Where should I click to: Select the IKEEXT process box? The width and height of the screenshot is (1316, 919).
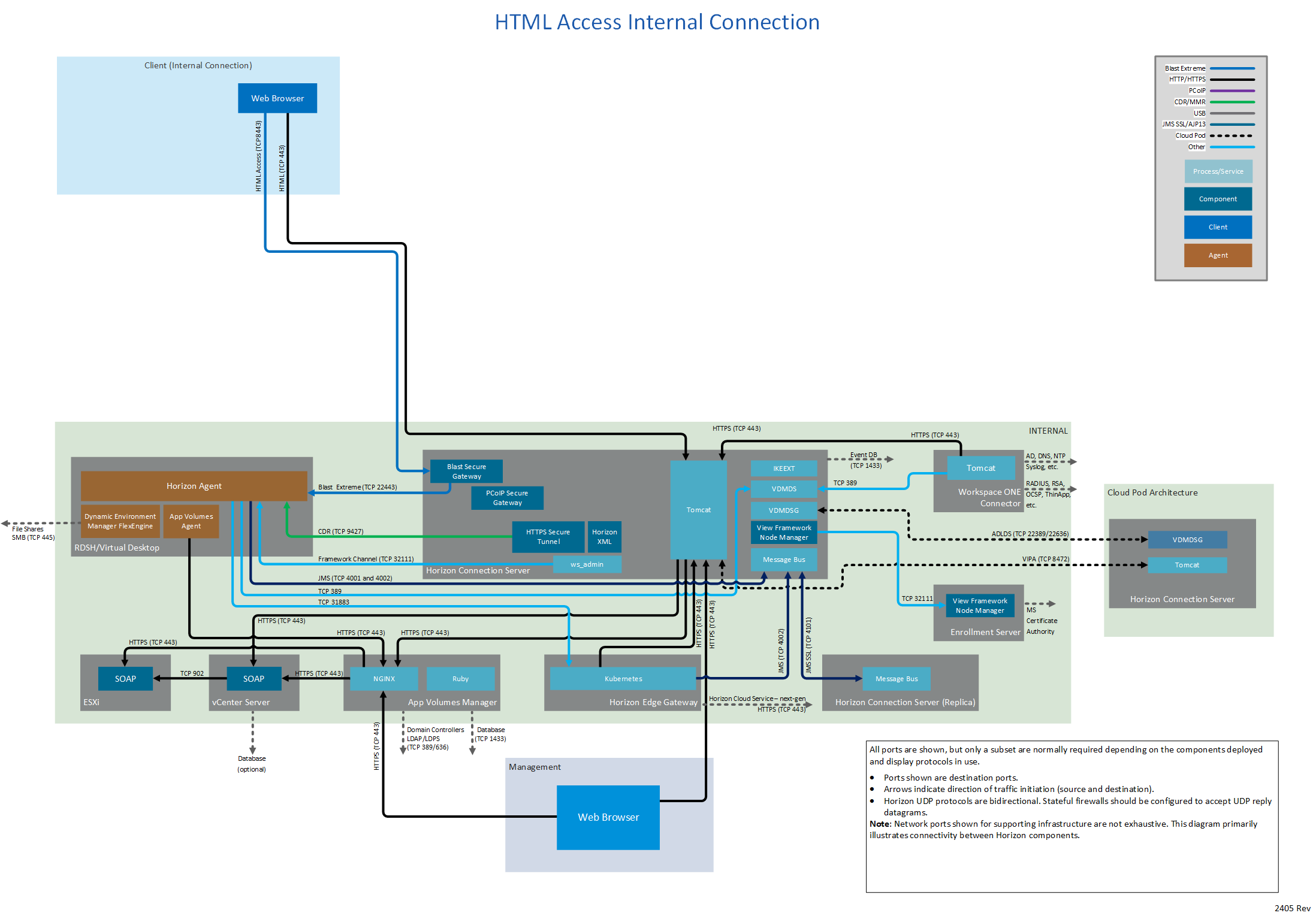click(x=783, y=468)
